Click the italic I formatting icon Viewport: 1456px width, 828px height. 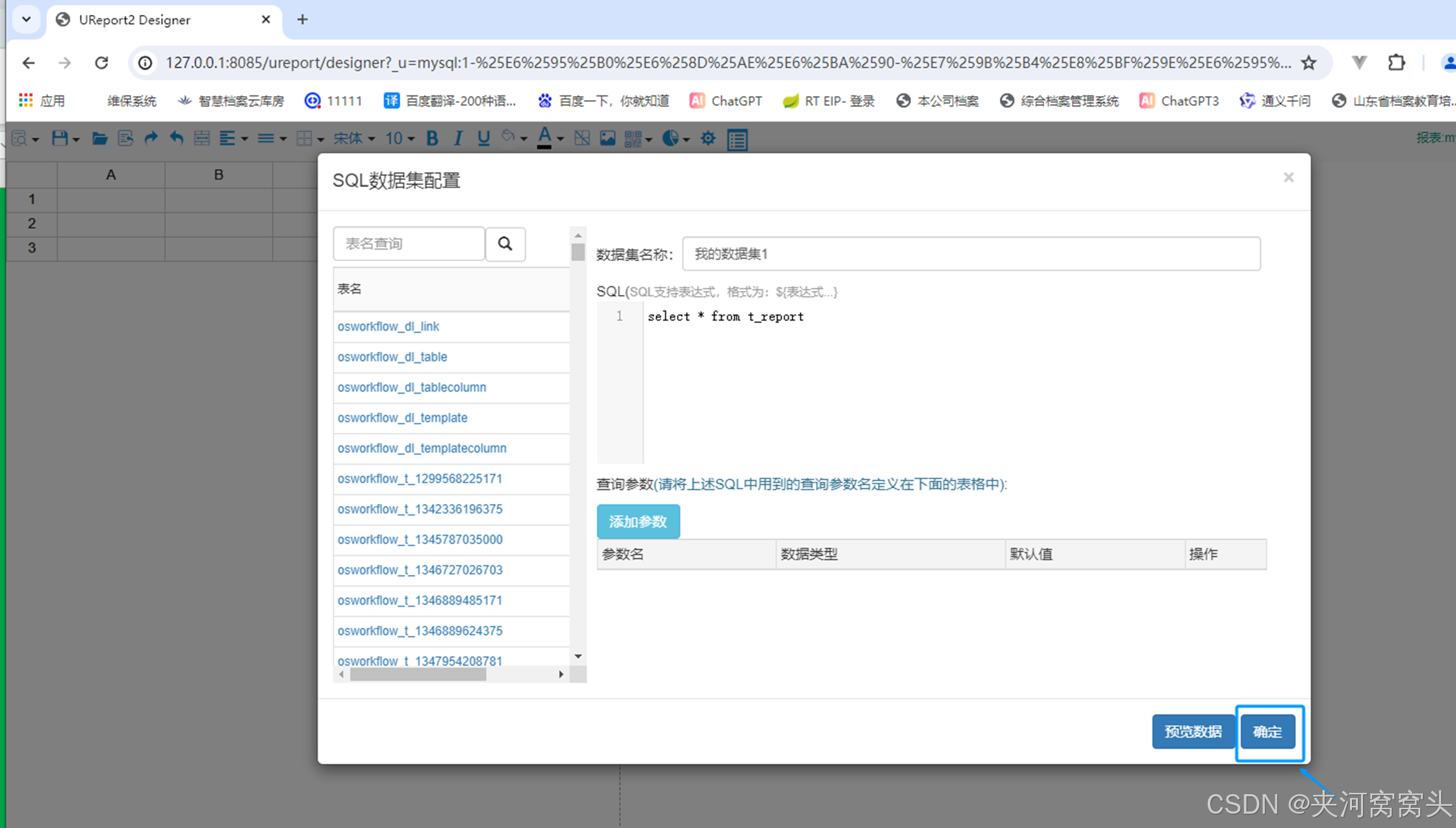click(x=458, y=138)
